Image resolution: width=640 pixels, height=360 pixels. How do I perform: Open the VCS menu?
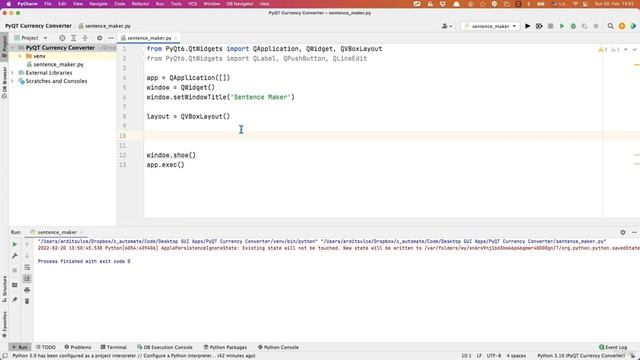pyautogui.click(x=192, y=4)
